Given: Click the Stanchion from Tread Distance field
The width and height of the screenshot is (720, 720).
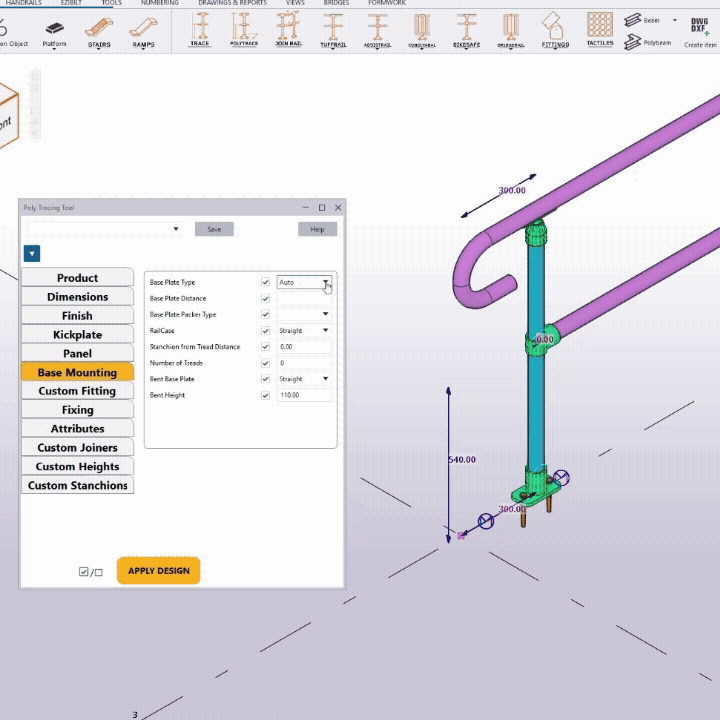Looking at the screenshot, I should click(x=304, y=347).
